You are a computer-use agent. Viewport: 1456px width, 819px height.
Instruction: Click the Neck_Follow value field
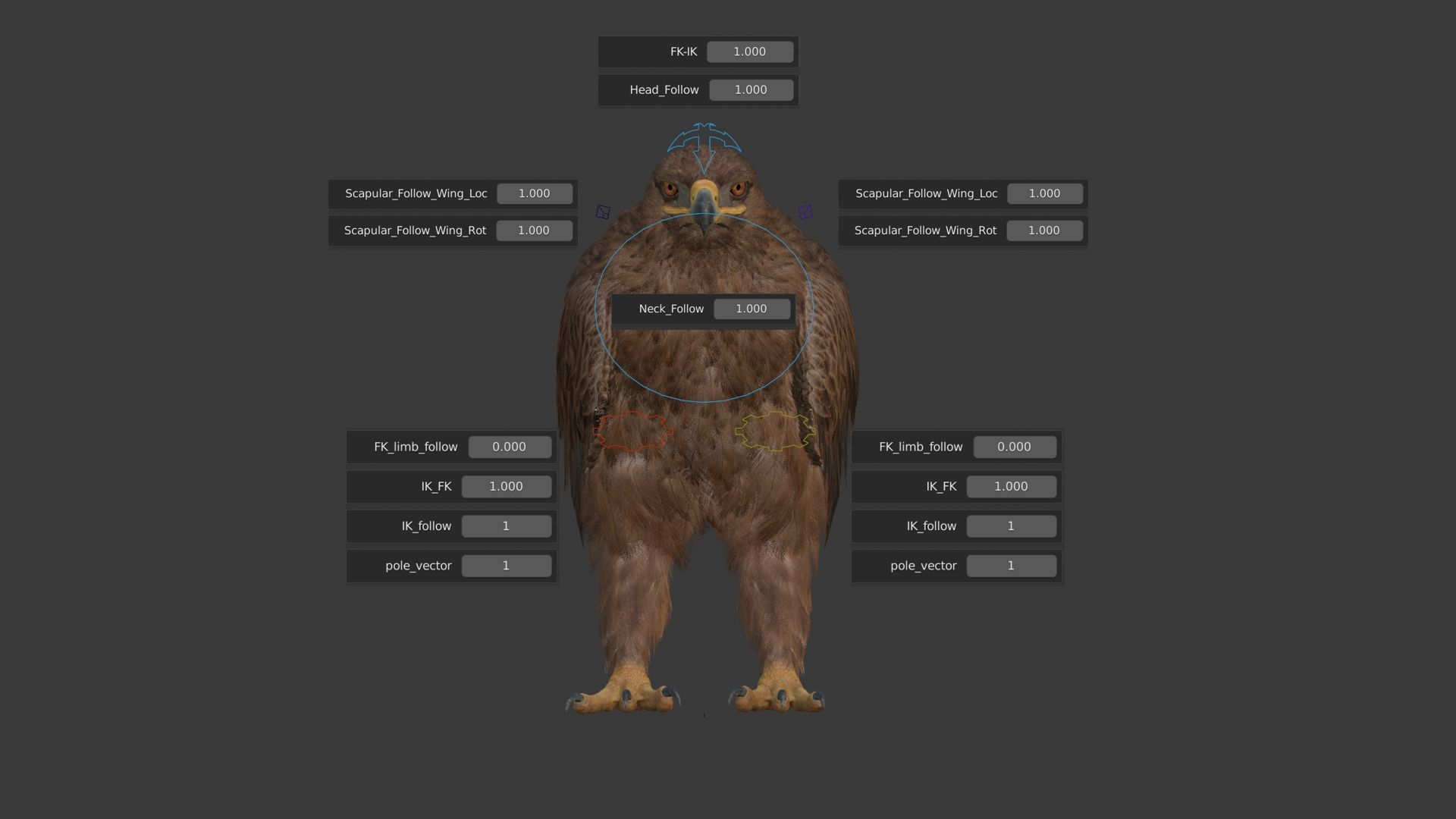(751, 309)
